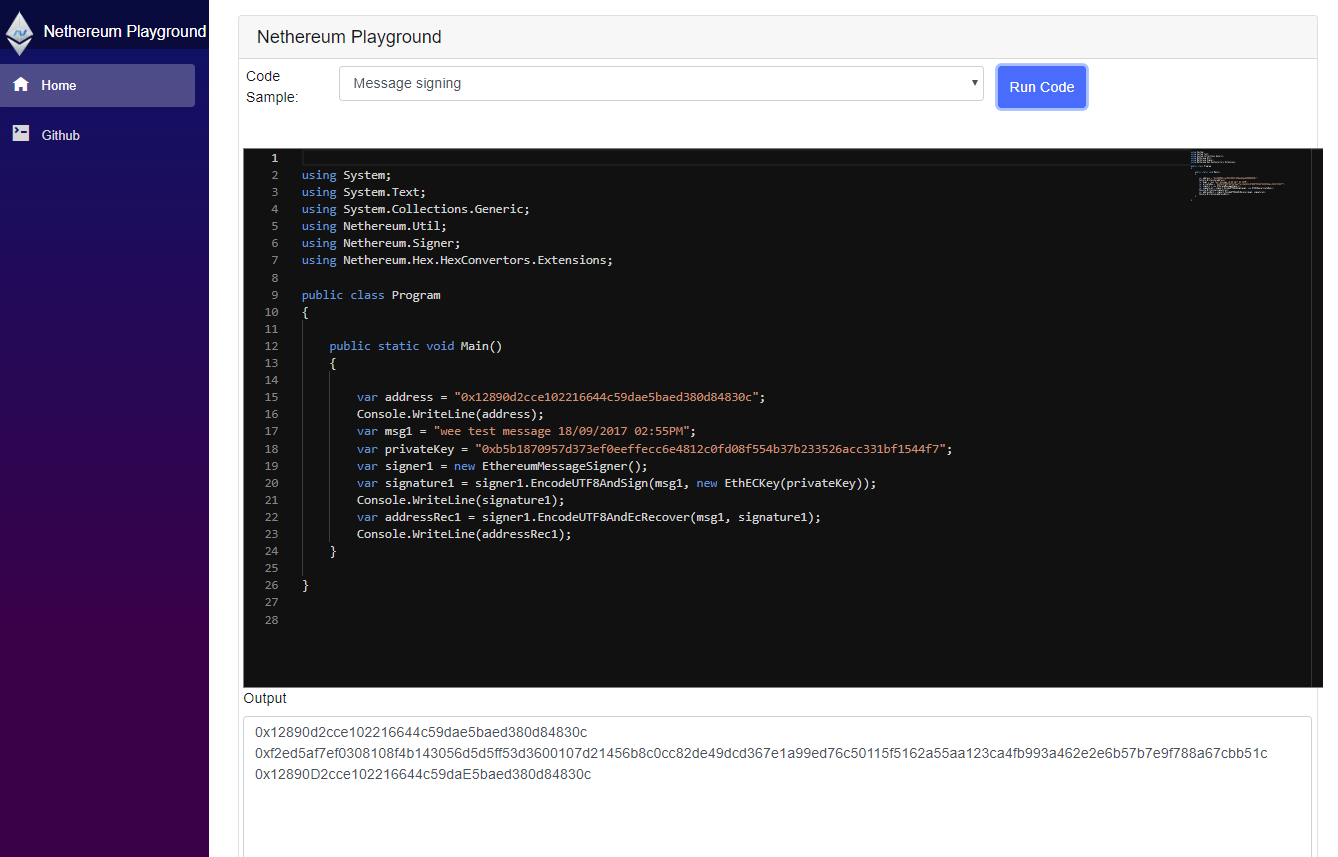Click the Code Sample label

[272, 87]
